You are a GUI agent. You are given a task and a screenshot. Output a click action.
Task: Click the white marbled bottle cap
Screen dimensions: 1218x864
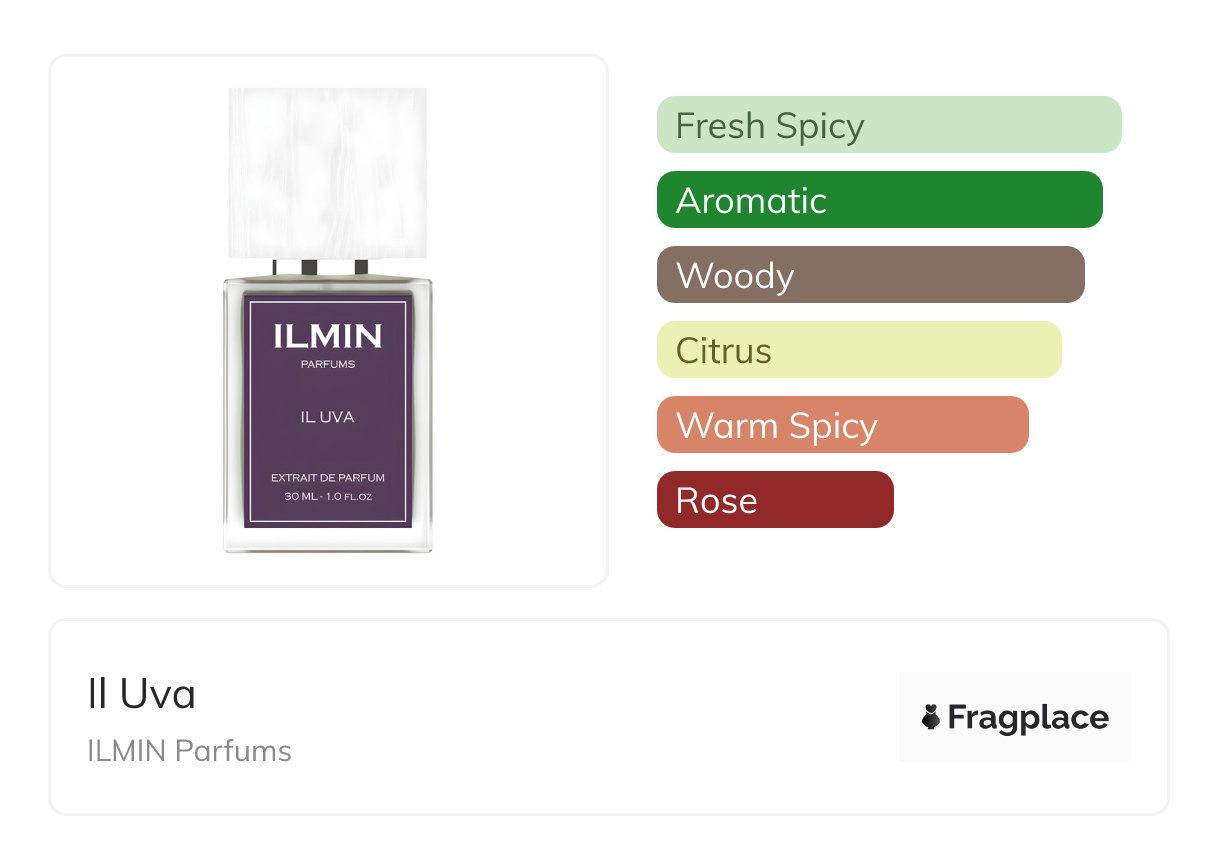pos(327,172)
